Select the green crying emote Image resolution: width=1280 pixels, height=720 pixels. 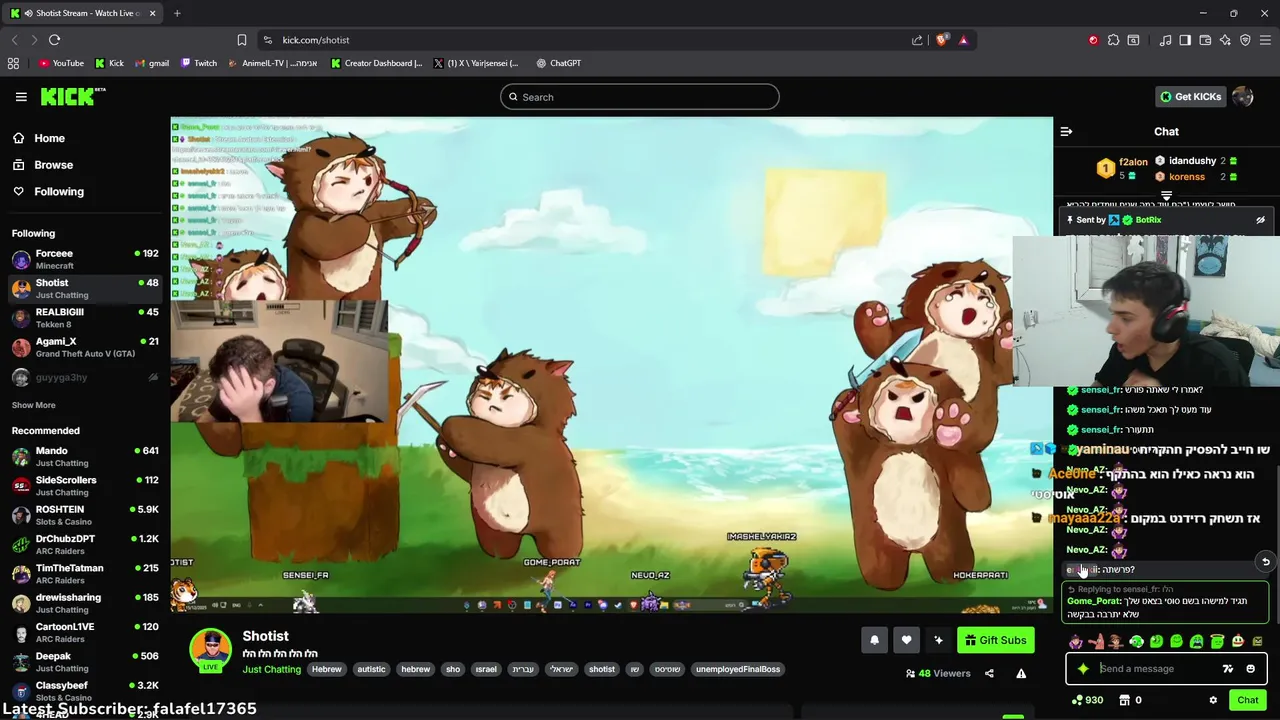(1197, 641)
